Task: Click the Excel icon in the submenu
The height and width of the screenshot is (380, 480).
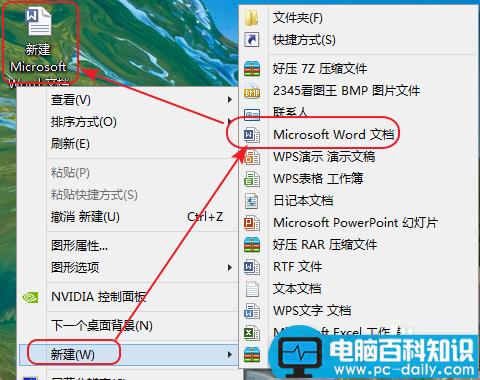Action: pyautogui.click(x=252, y=333)
